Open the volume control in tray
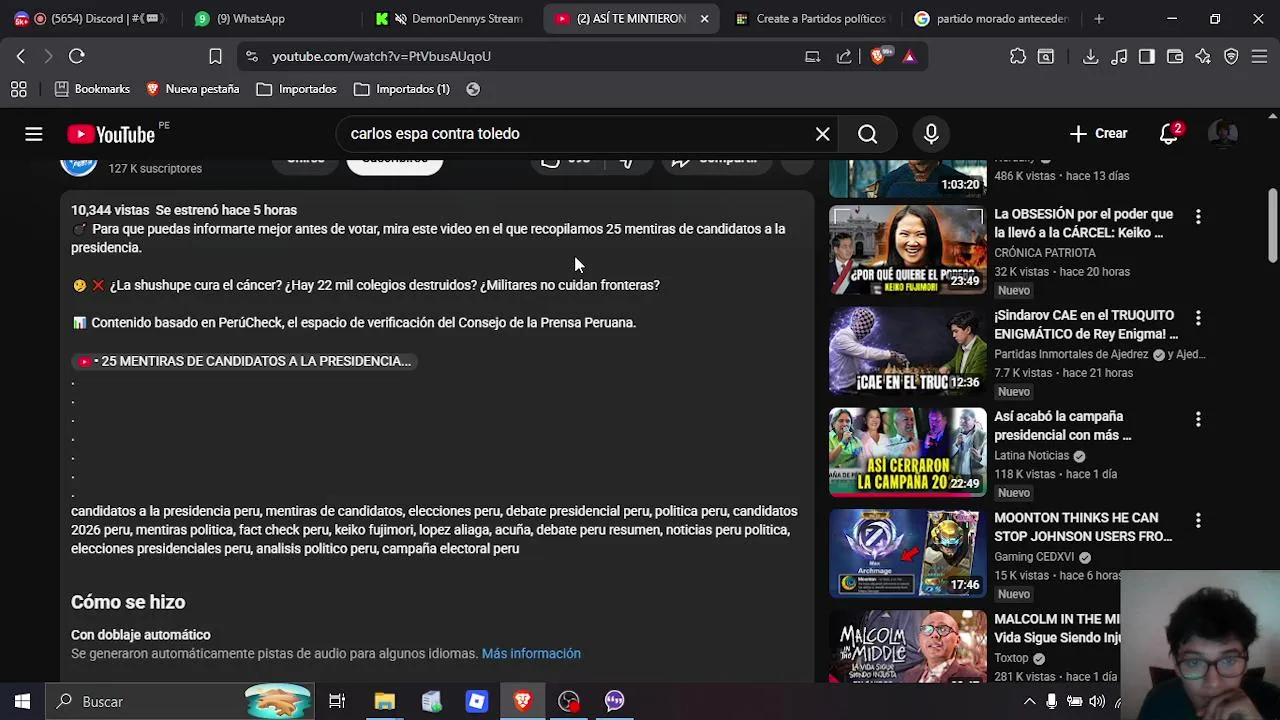Screen dimensions: 1280x720 click(x=1097, y=702)
